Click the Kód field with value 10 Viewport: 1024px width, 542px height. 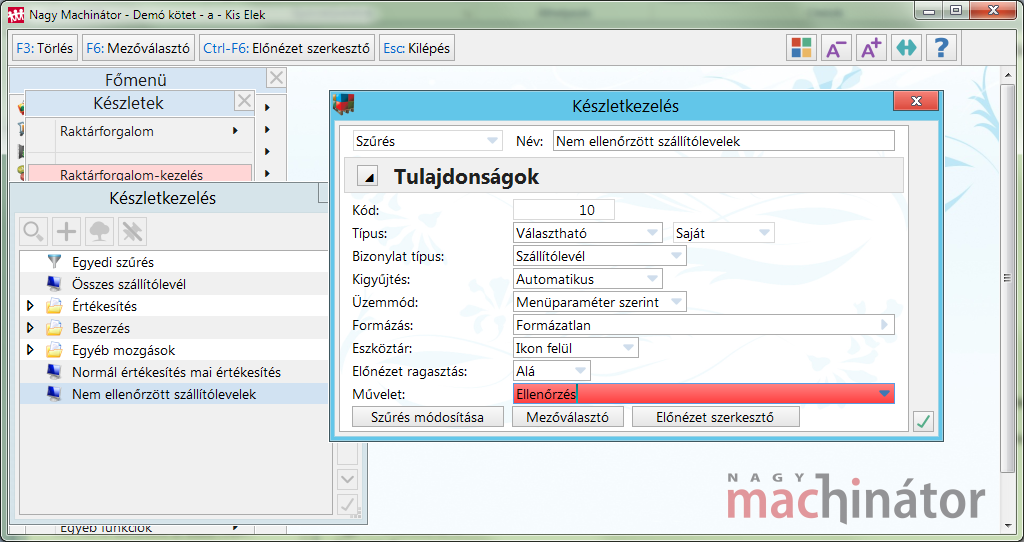pos(564,210)
